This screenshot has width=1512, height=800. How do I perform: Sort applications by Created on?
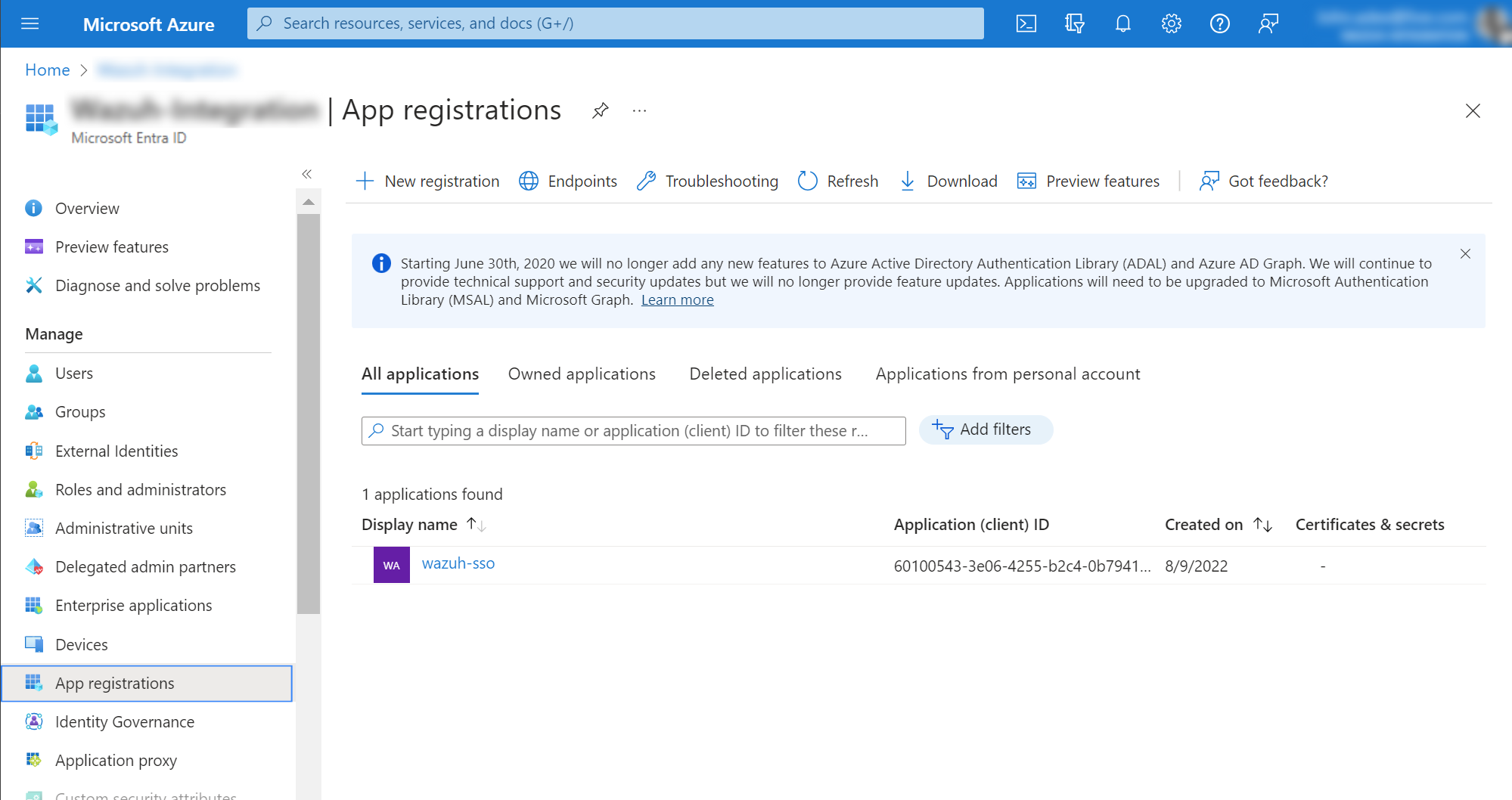coord(1262,524)
